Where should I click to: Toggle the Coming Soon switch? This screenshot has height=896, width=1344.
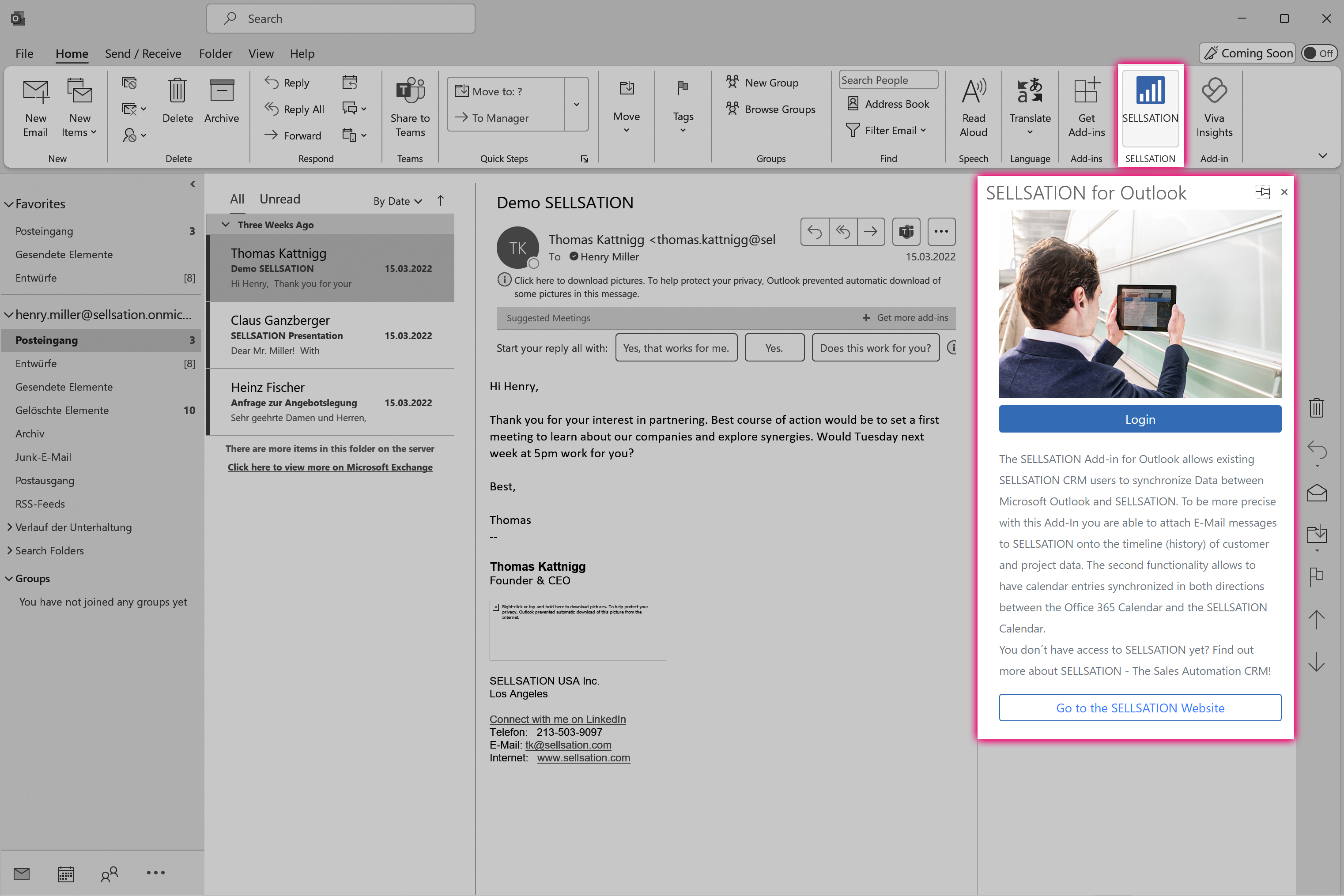(1319, 53)
